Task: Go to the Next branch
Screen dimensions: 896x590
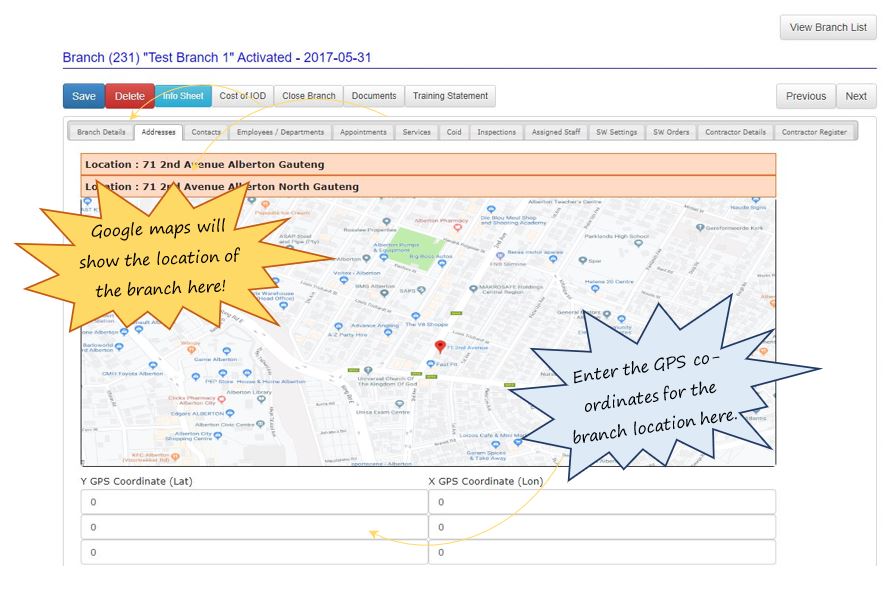Action: tap(856, 96)
